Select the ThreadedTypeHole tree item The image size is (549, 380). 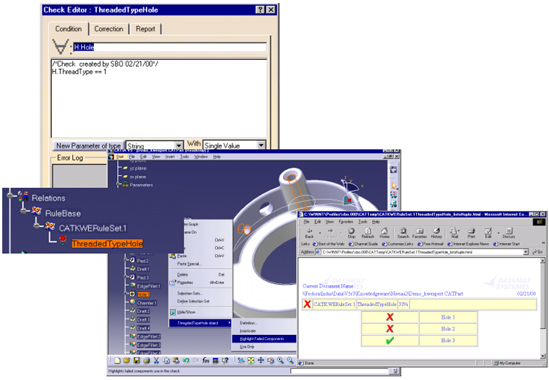click(107, 243)
